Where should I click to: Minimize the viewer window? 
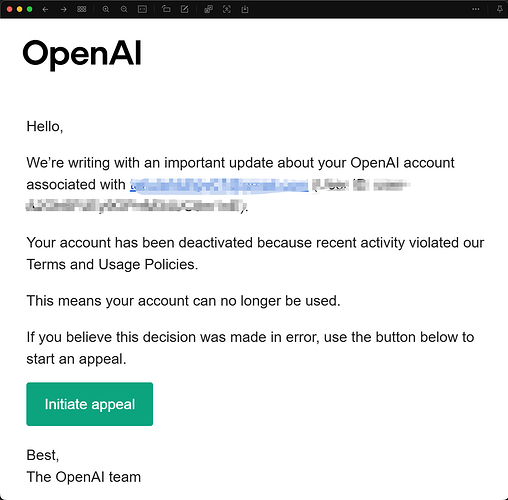pos(20,9)
